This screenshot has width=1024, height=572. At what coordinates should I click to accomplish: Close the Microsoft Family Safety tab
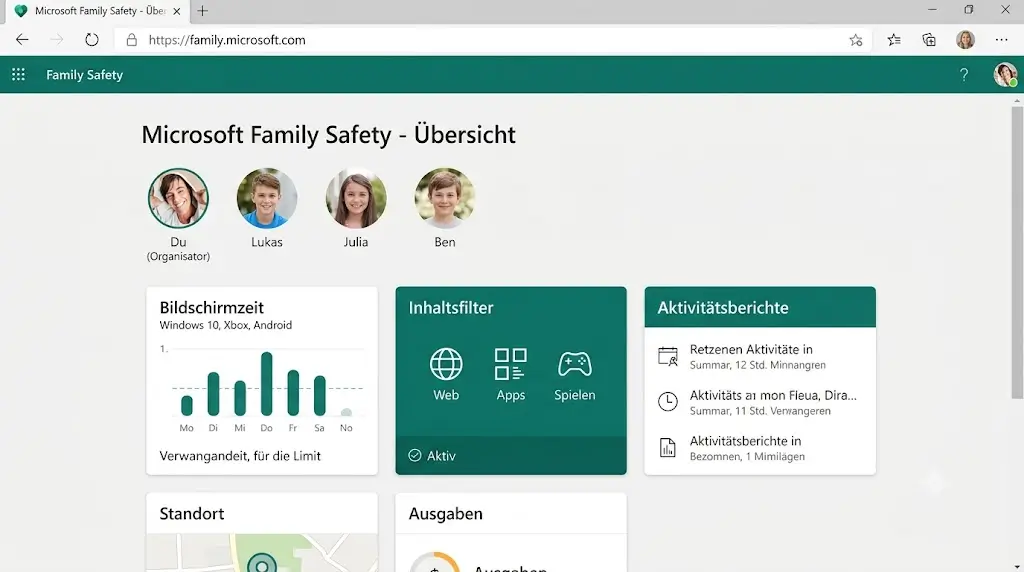pyautogui.click(x=176, y=11)
